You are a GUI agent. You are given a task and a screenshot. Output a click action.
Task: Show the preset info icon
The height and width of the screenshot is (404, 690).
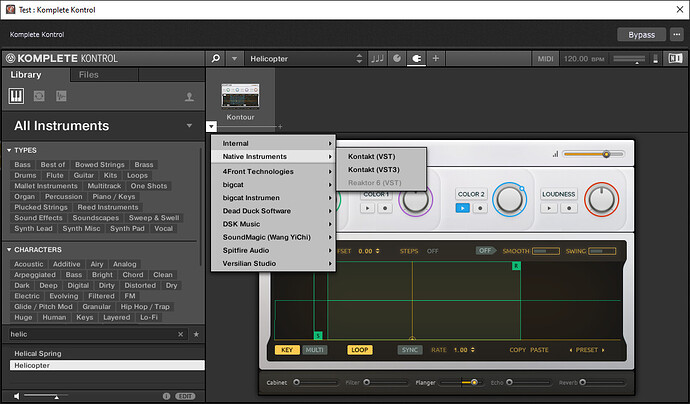(166, 396)
